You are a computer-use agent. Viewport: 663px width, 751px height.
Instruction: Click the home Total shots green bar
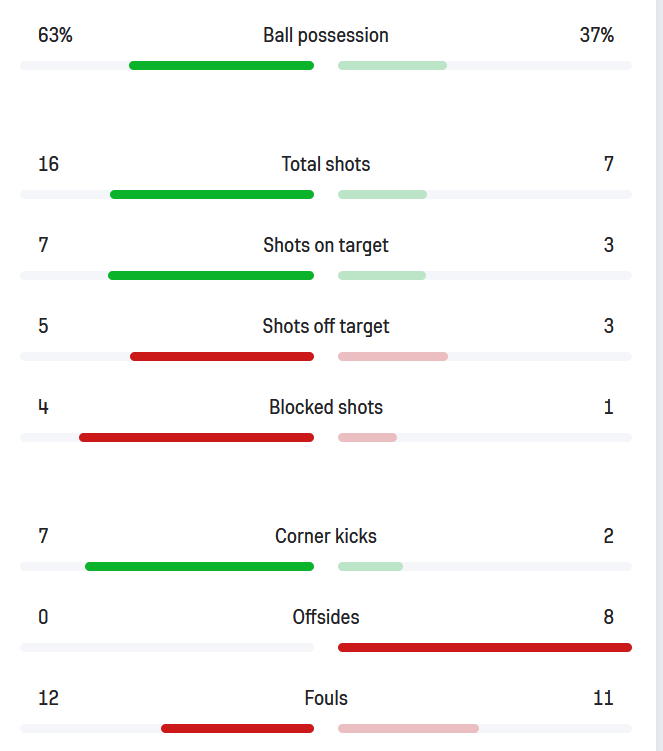point(212,195)
